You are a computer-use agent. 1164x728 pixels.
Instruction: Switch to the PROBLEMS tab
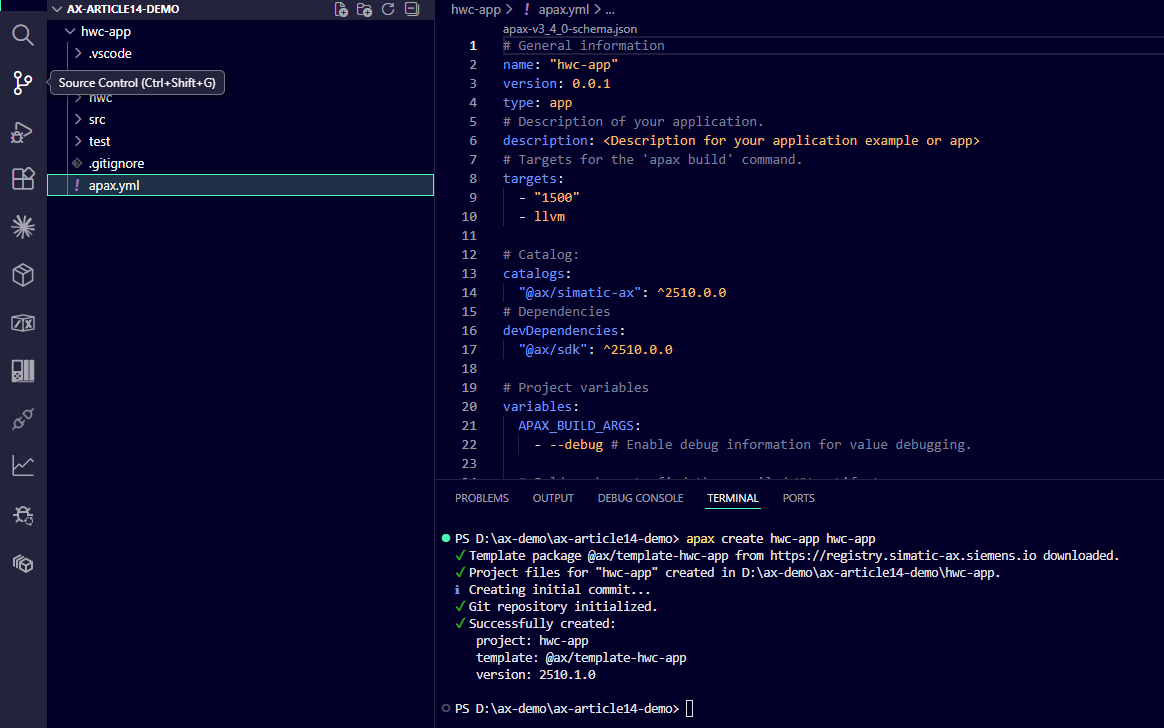482,498
